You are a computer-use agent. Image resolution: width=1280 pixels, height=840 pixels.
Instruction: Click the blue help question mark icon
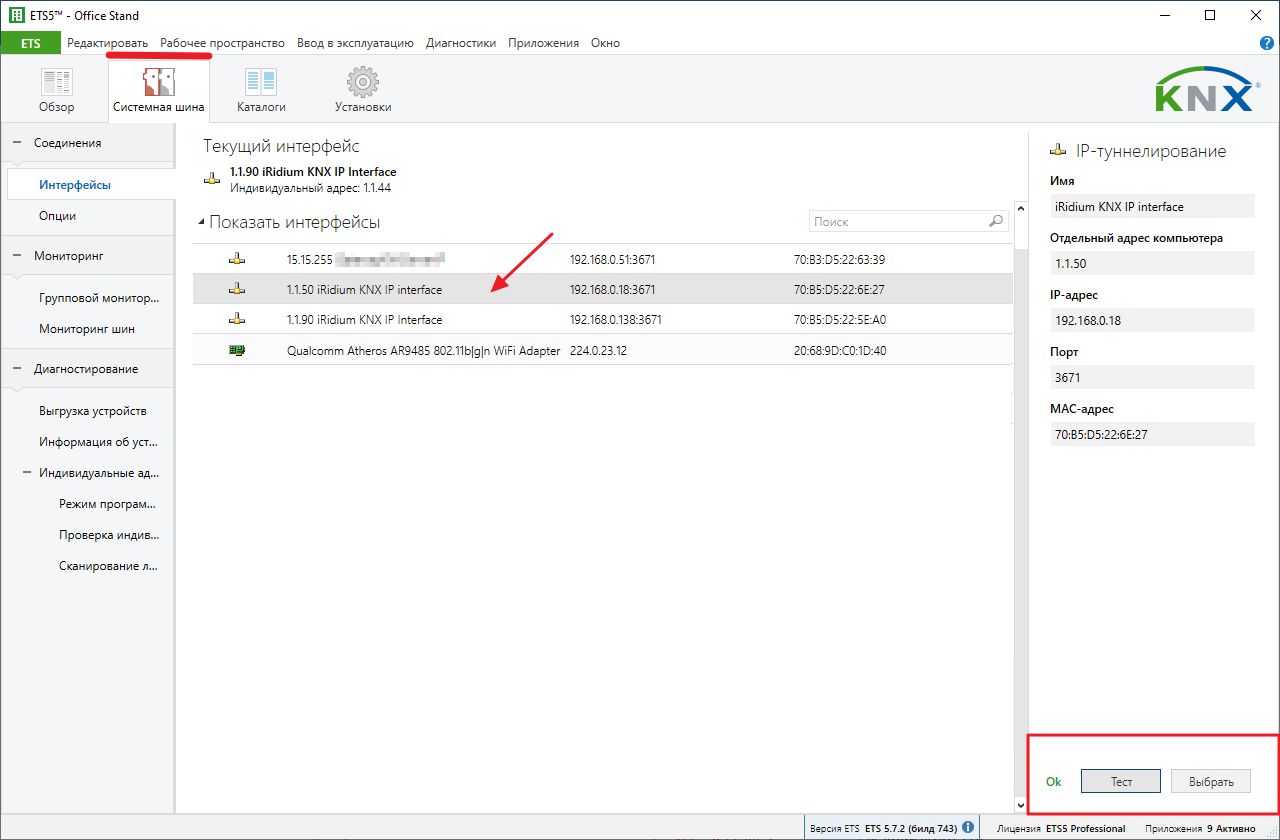point(1267,43)
